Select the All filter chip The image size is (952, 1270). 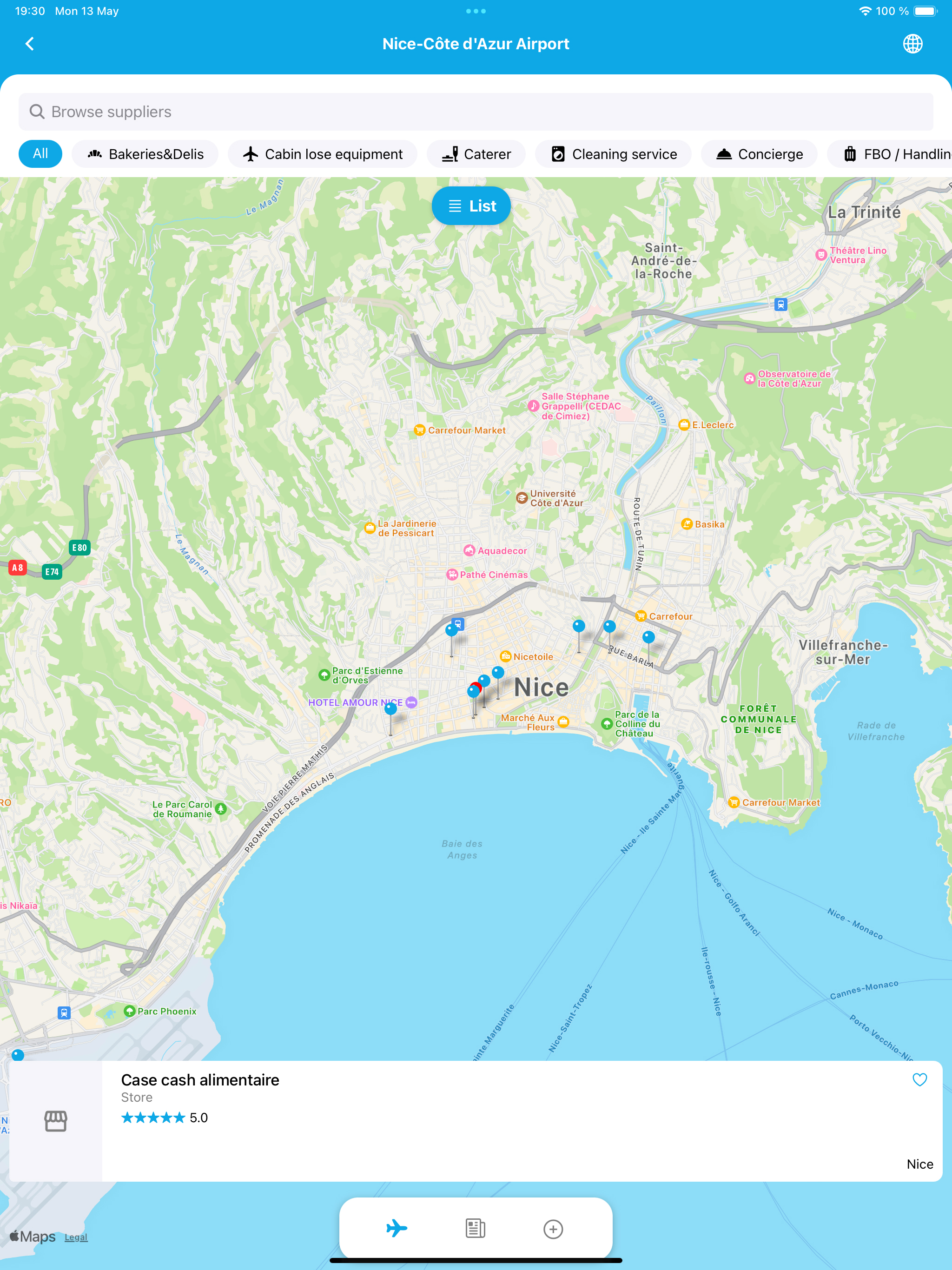[x=40, y=154]
